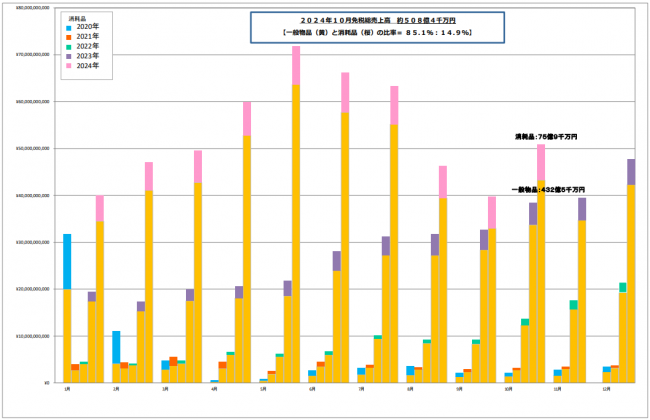Click the 12月 x-axis label
The image size is (650, 420).
606,389
